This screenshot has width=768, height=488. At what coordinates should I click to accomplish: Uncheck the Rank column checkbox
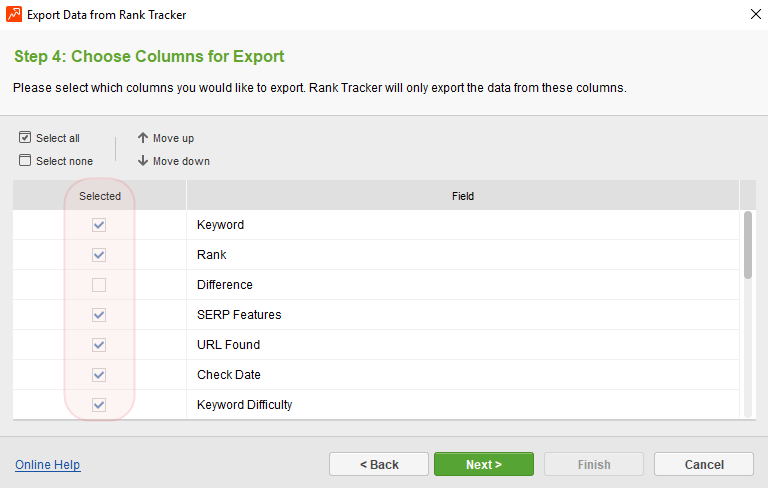pyautogui.click(x=99, y=255)
